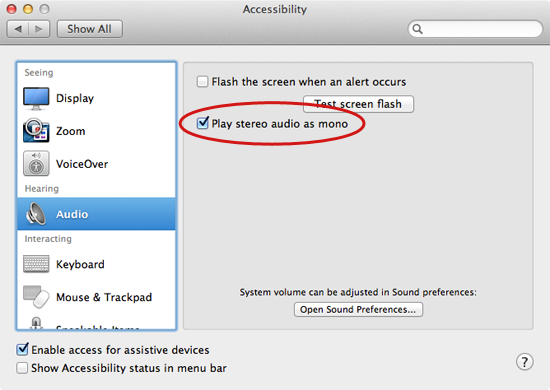550x390 pixels.
Task: Disable Enable access for assistive devices
Action: pyautogui.click(x=22, y=349)
